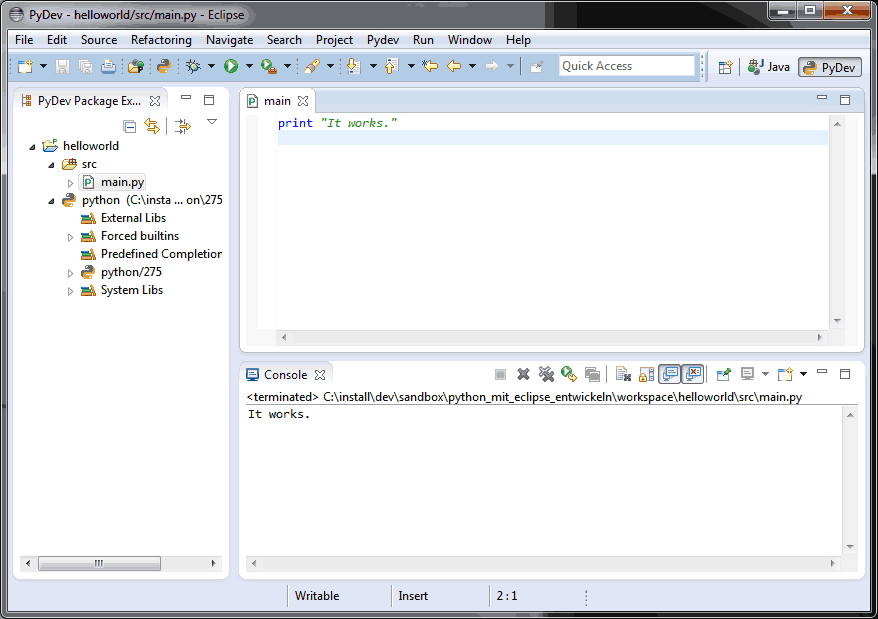This screenshot has width=878, height=619.
Task: Open the Refactoring menu
Action: [161, 40]
